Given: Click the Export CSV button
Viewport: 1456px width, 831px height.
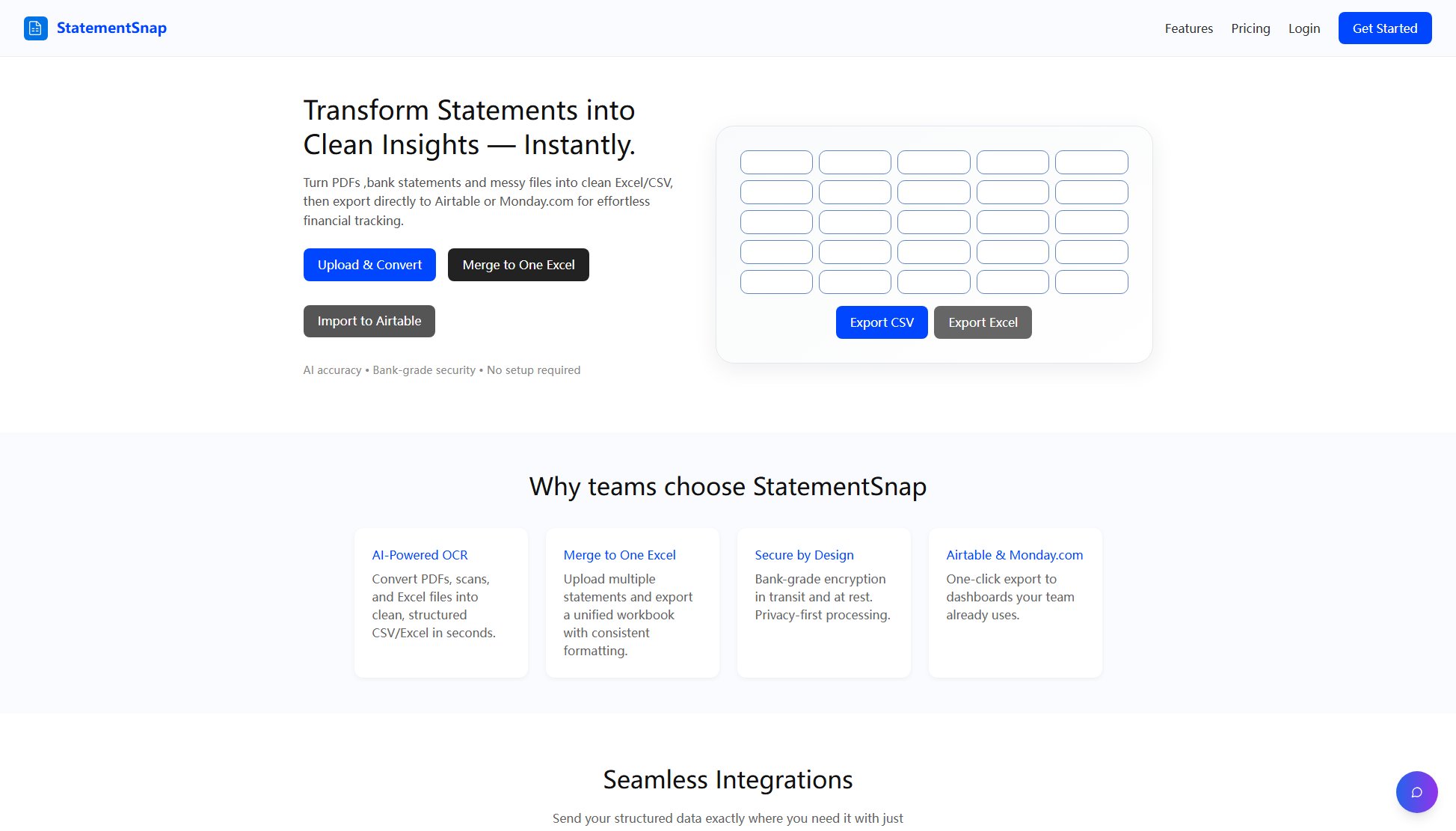Looking at the screenshot, I should pos(882,322).
